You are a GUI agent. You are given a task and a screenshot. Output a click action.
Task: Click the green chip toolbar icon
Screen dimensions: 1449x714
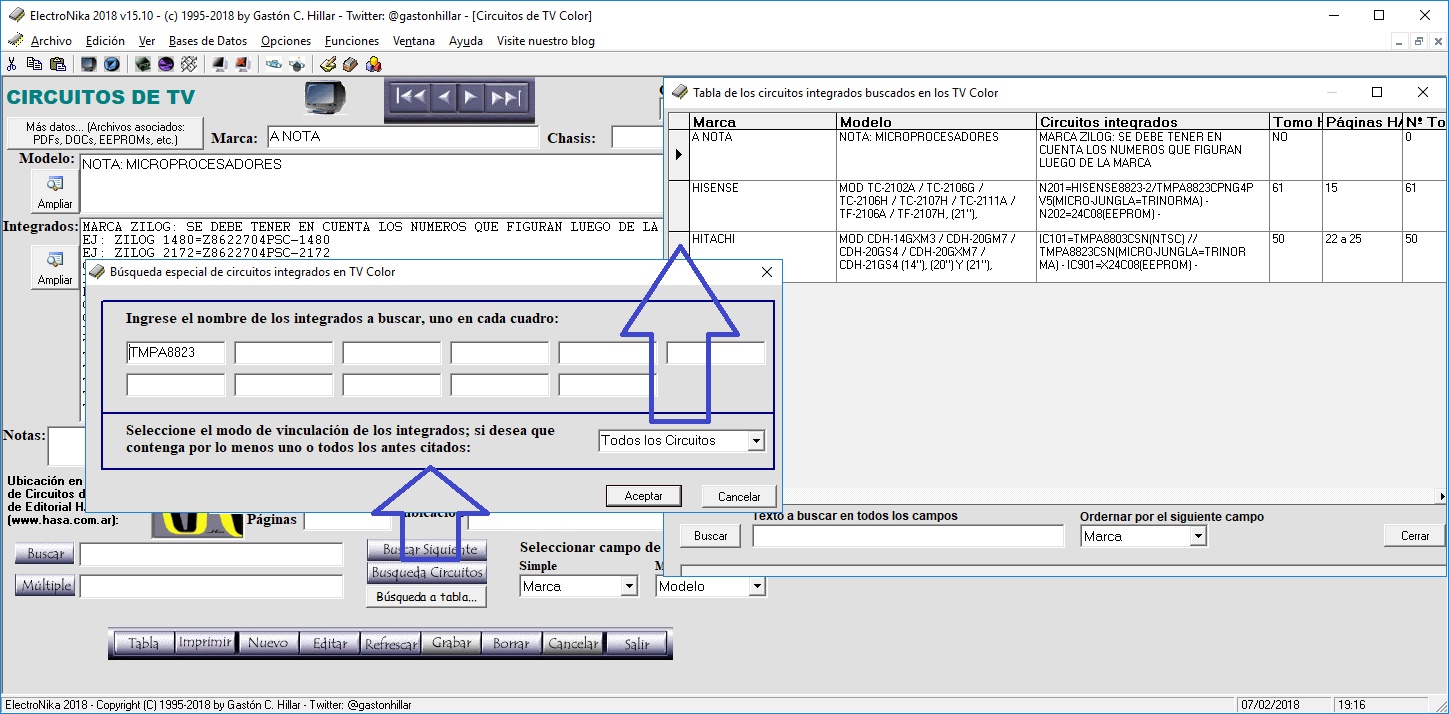click(143, 64)
